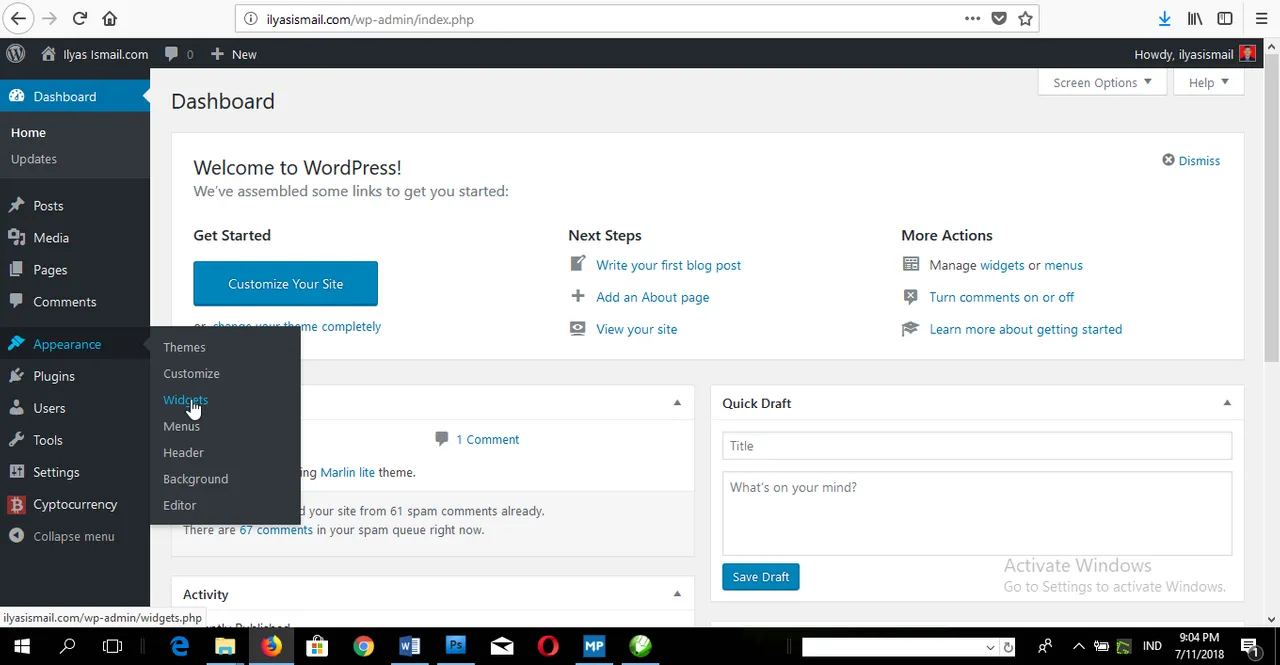Screen dimensions: 1280x665
Task: Open the Pocket save icon in address bar
Action: tap(999, 18)
